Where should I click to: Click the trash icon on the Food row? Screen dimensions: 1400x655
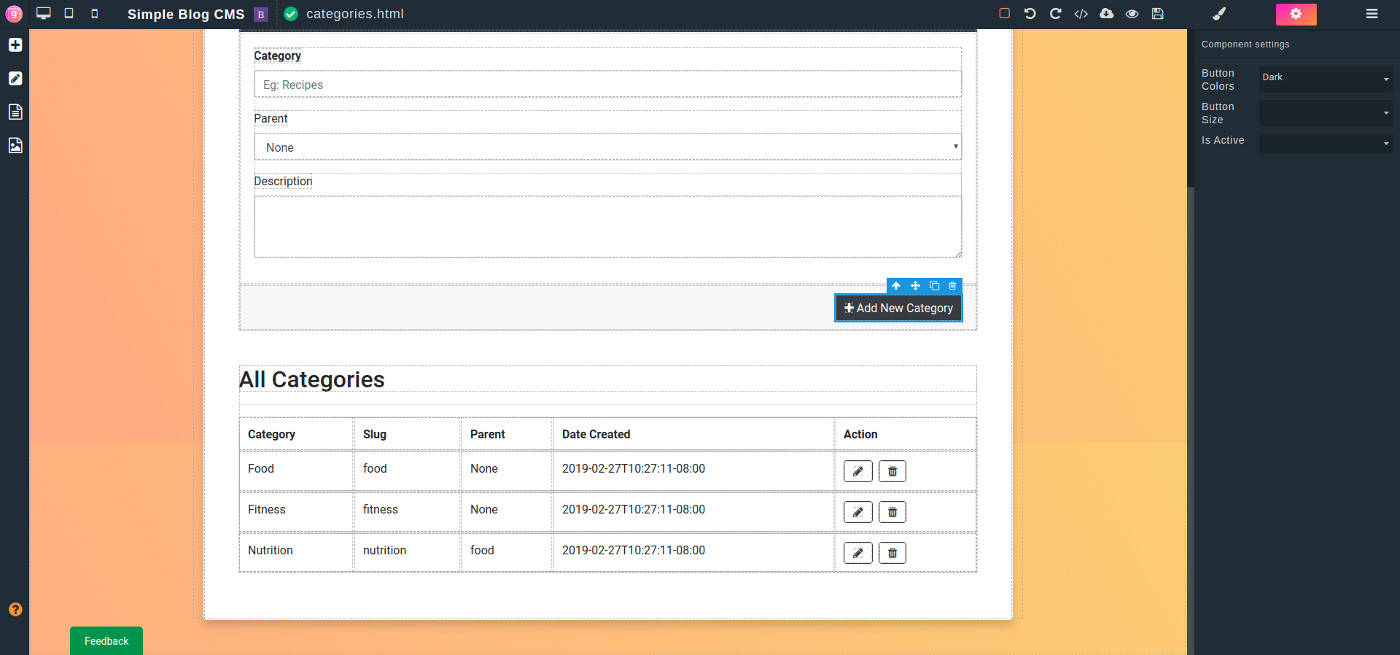pyautogui.click(x=892, y=471)
